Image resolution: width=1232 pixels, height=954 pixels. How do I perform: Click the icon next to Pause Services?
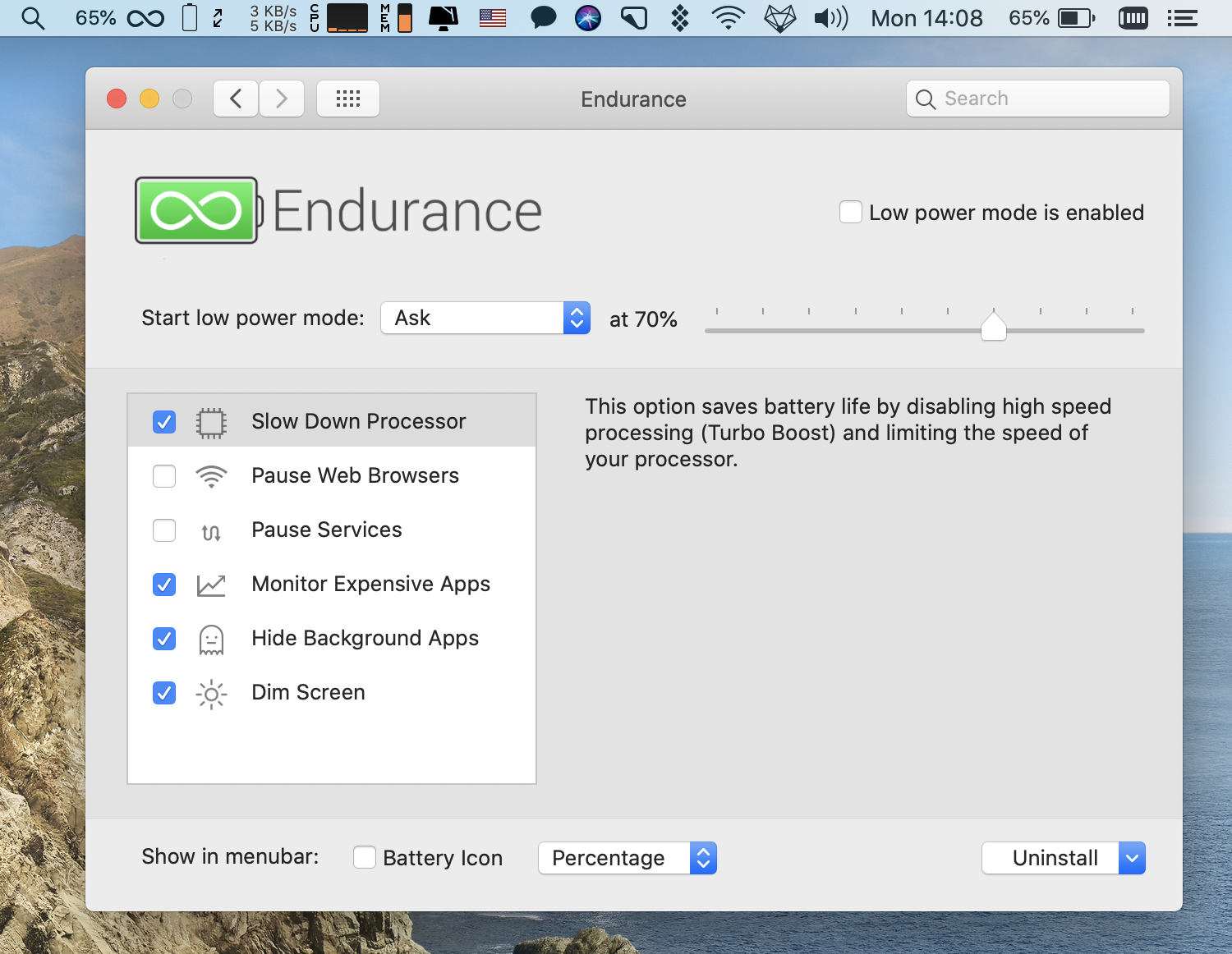point(211,530)
